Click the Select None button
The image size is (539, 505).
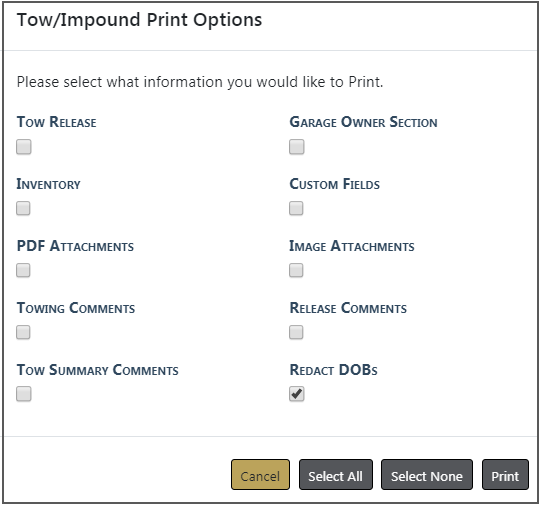(427, 475)
